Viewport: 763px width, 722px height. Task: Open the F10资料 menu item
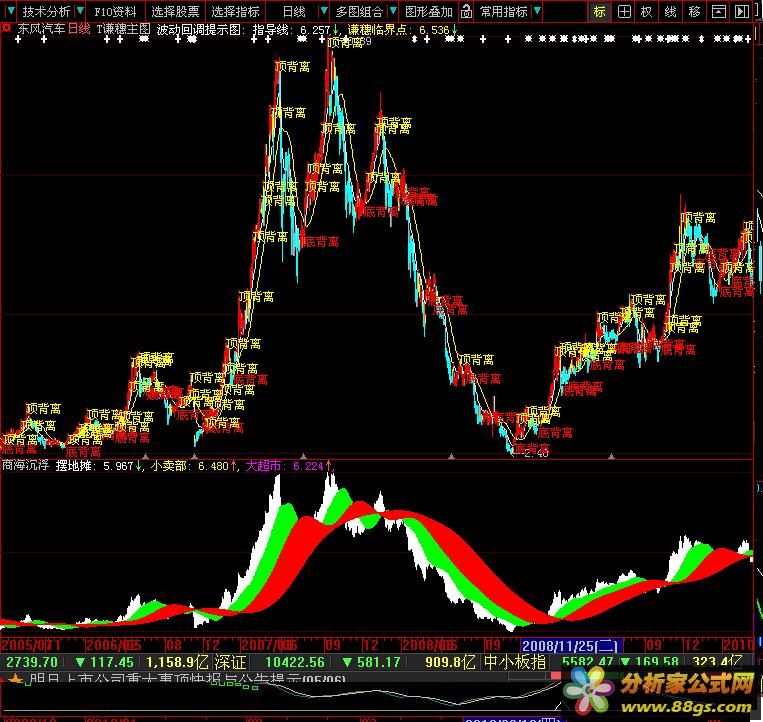(117, 12)
